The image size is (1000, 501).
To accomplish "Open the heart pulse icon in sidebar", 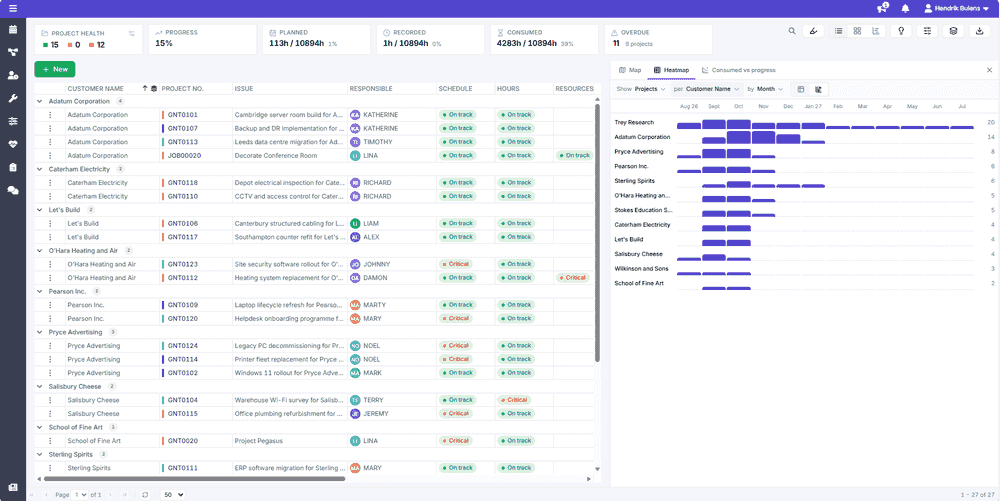I will [13, 145].
